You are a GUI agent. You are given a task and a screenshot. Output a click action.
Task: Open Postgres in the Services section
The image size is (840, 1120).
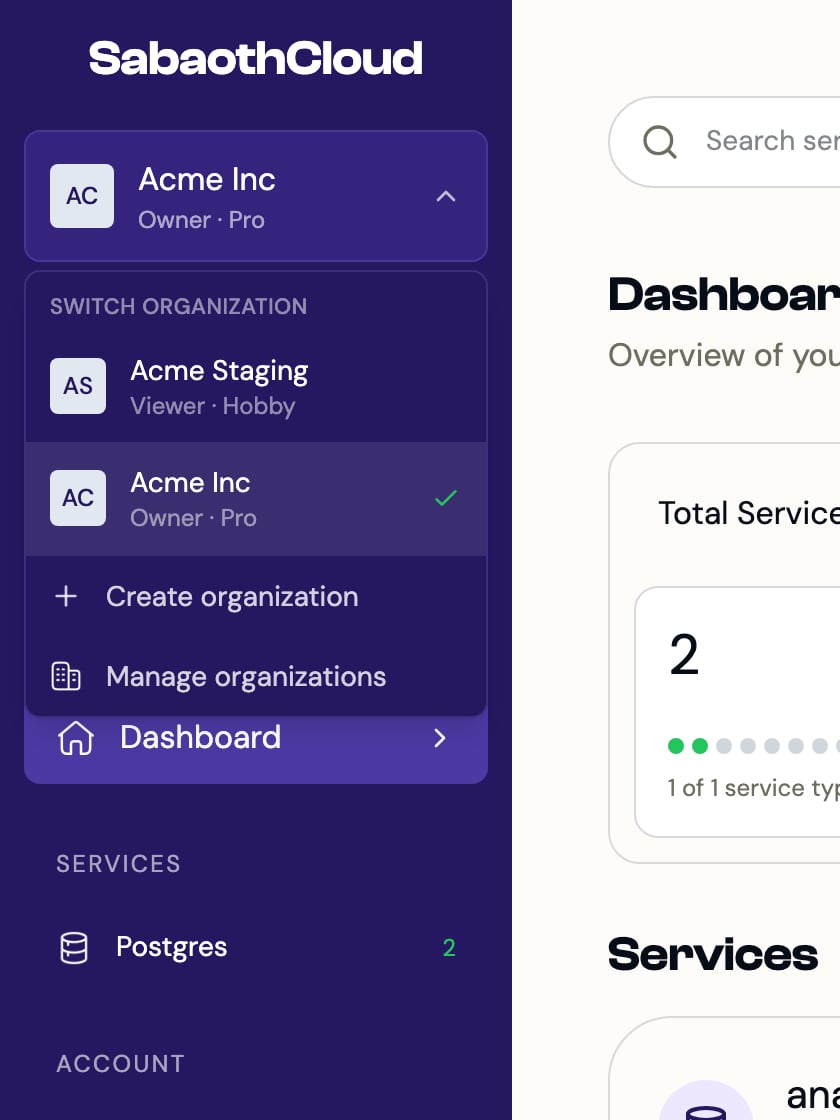pyautogui.click(x=256, y=947)
